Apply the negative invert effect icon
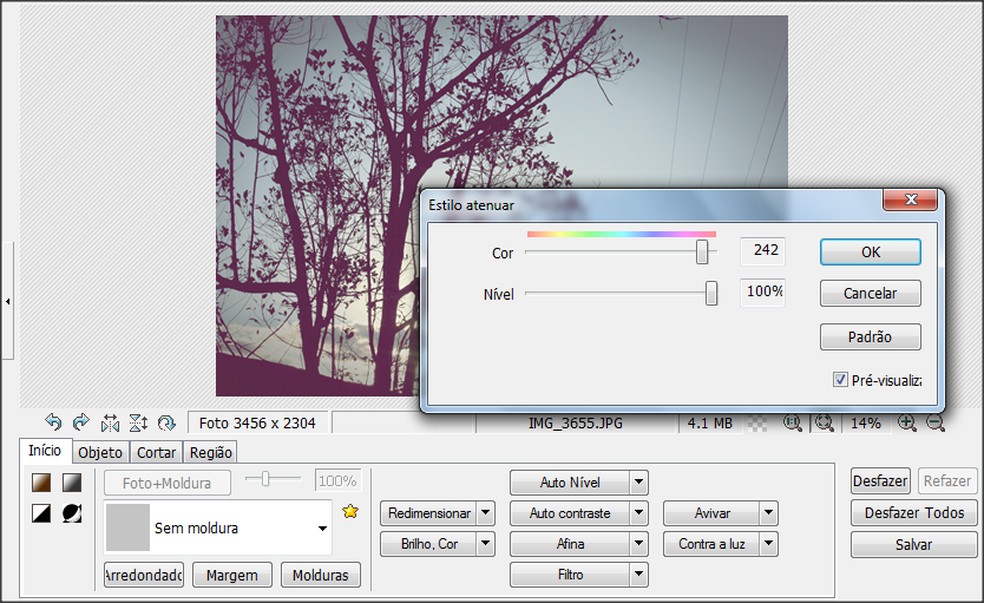The width and height of the screenshot is (984, 603). click(72, 513)
